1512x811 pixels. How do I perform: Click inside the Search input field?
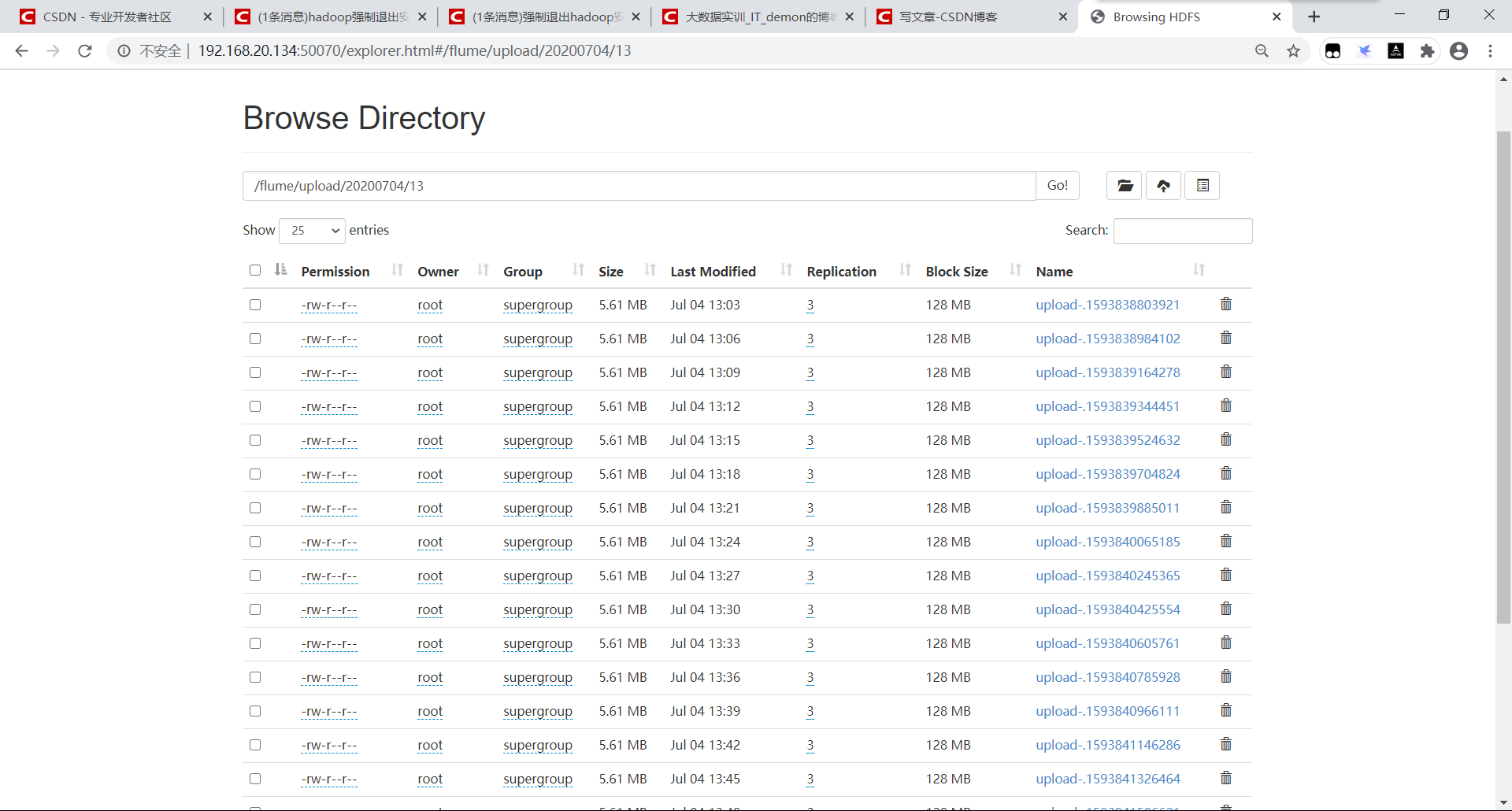click(1182, 230)
